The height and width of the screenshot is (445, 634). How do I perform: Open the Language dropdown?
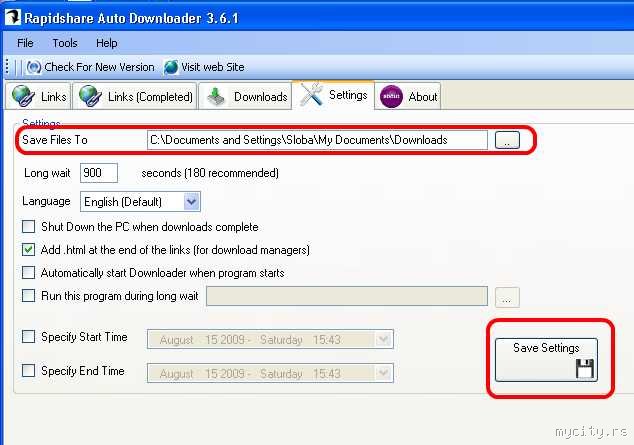191,202
